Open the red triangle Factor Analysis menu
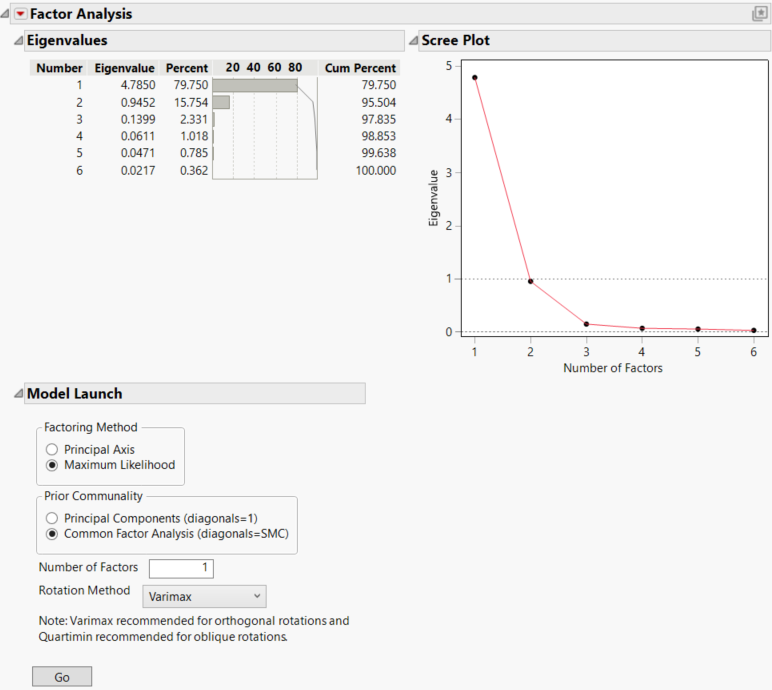This screenshot has width=772, height=690. click(x=20, y=14)
